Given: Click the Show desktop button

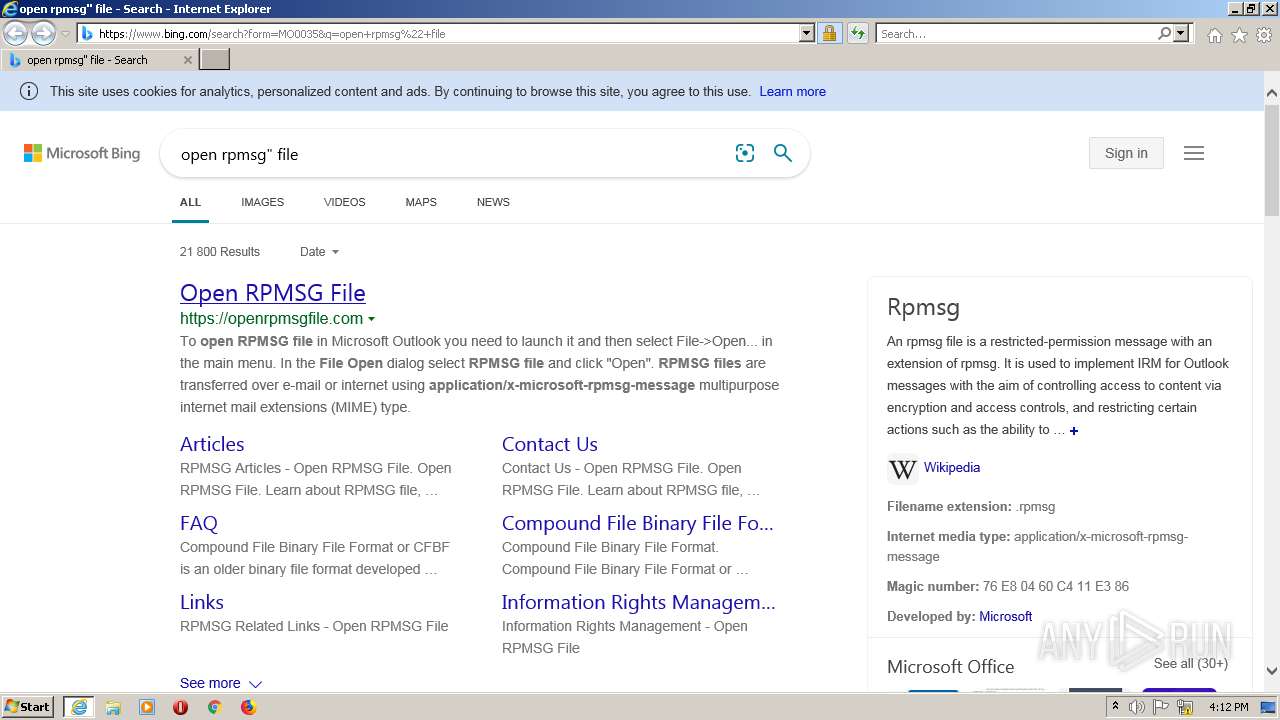Looking at the screenshot, I should click(x=1268, y=707).
